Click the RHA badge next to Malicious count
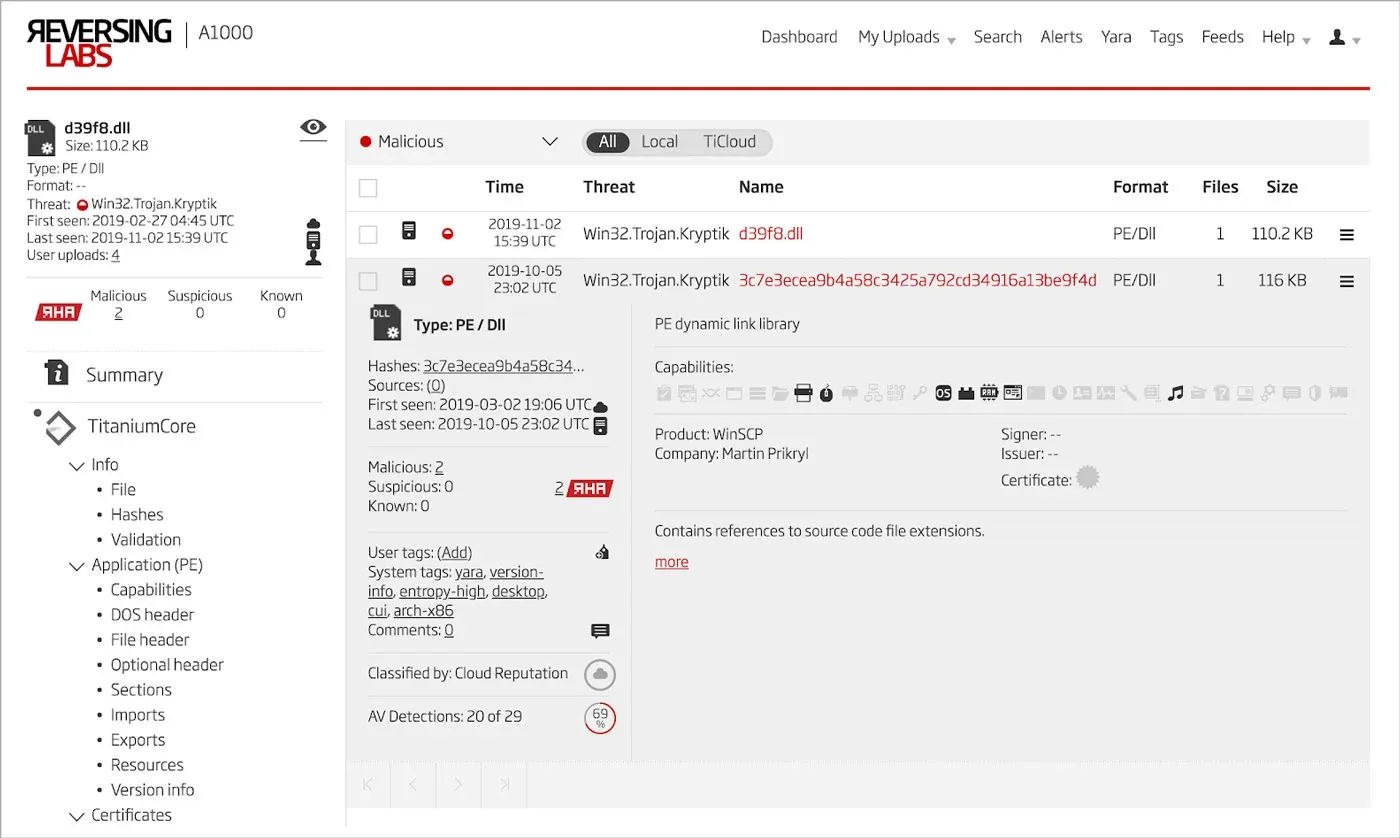 [57, 311]
